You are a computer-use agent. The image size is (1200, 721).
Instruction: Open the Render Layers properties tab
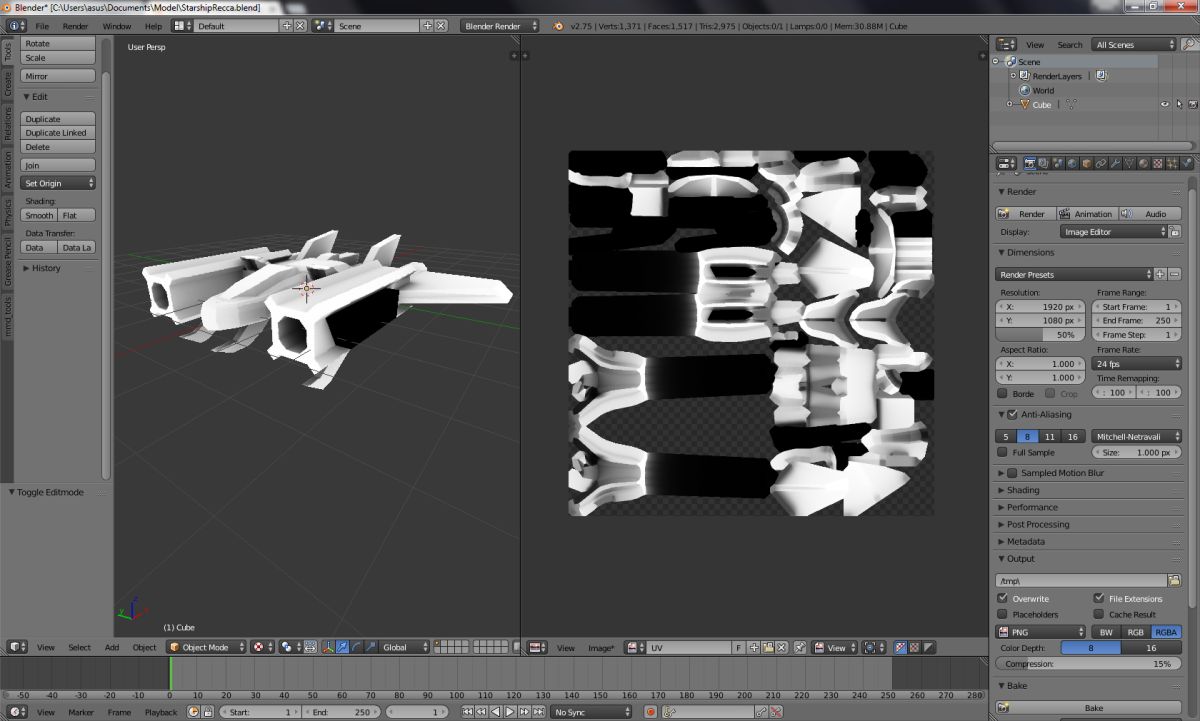[1044, 163]
